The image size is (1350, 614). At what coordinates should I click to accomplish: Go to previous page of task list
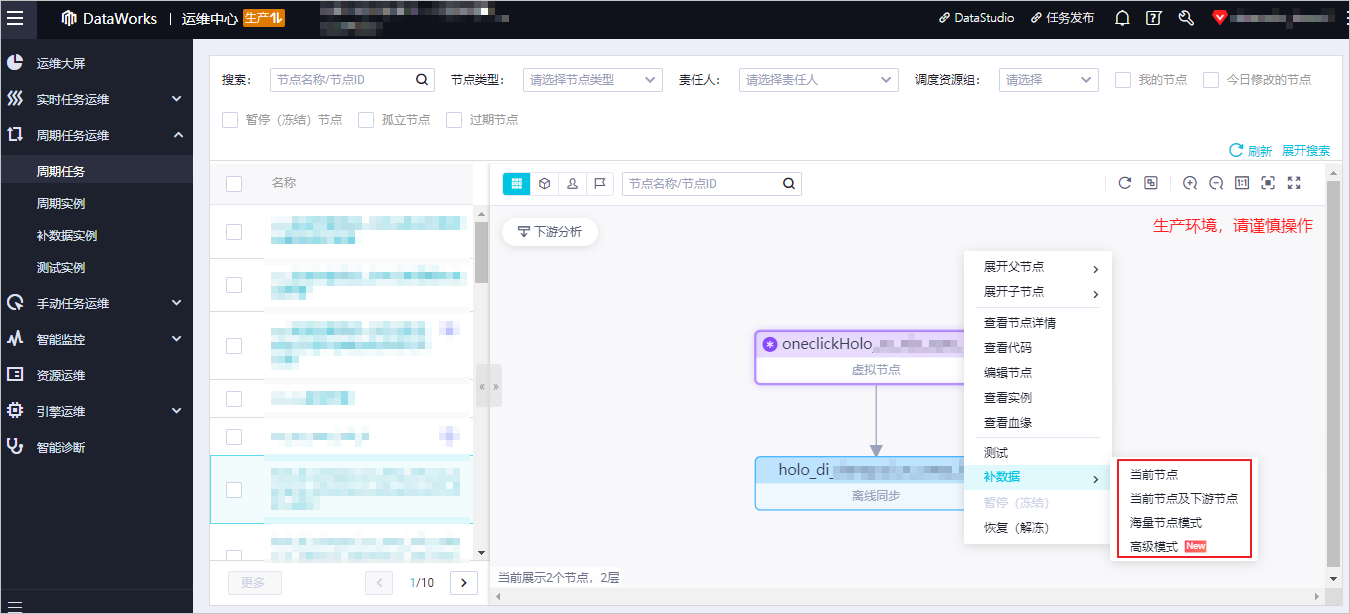(x=379, y=583)
